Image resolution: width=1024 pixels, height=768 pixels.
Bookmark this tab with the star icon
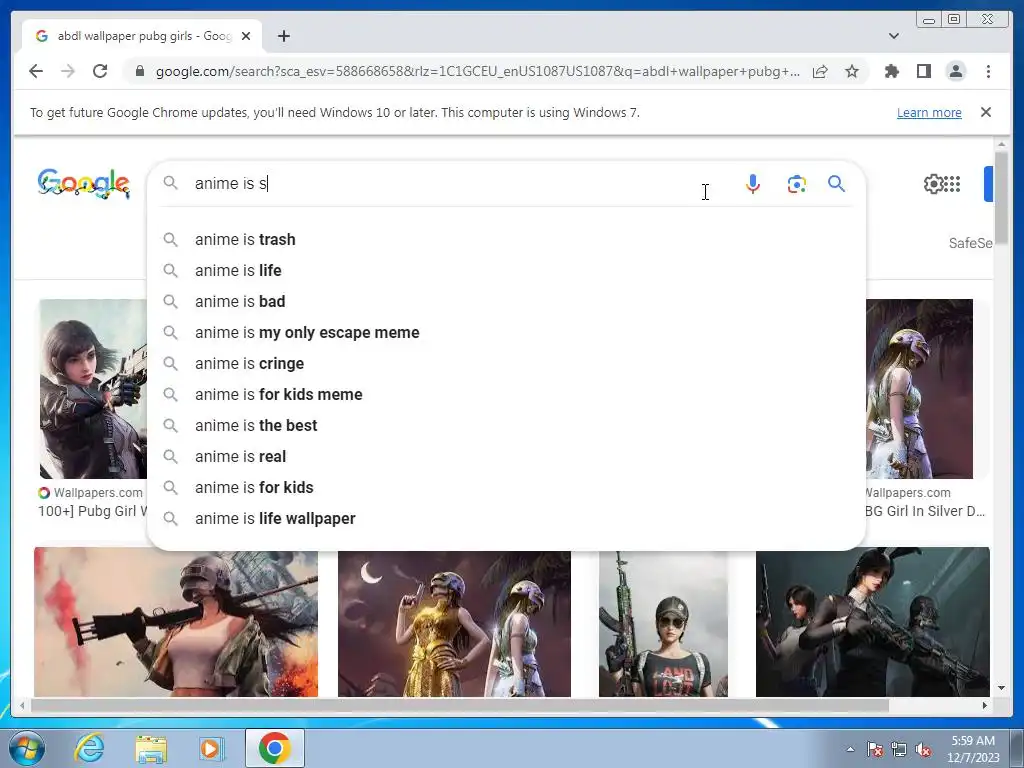click(852, 71)
